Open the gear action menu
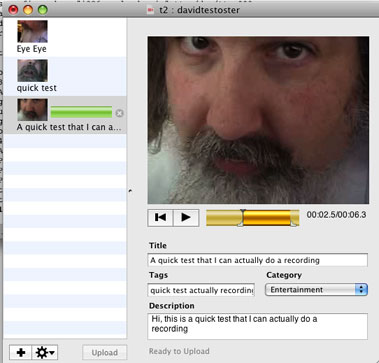 pyautogui.click(x=45, y=352)
